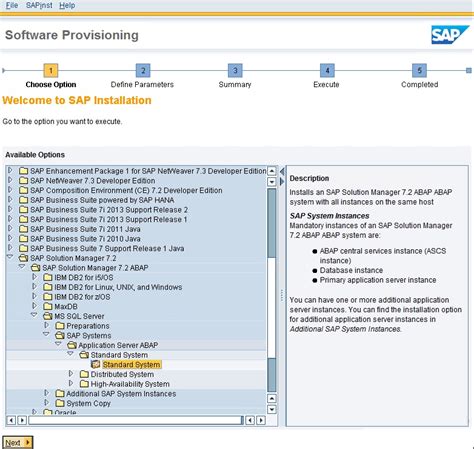Expand the MaxDB node
Image resolution: width=474 pixels, height=449 pixels.
click(34, 306)
